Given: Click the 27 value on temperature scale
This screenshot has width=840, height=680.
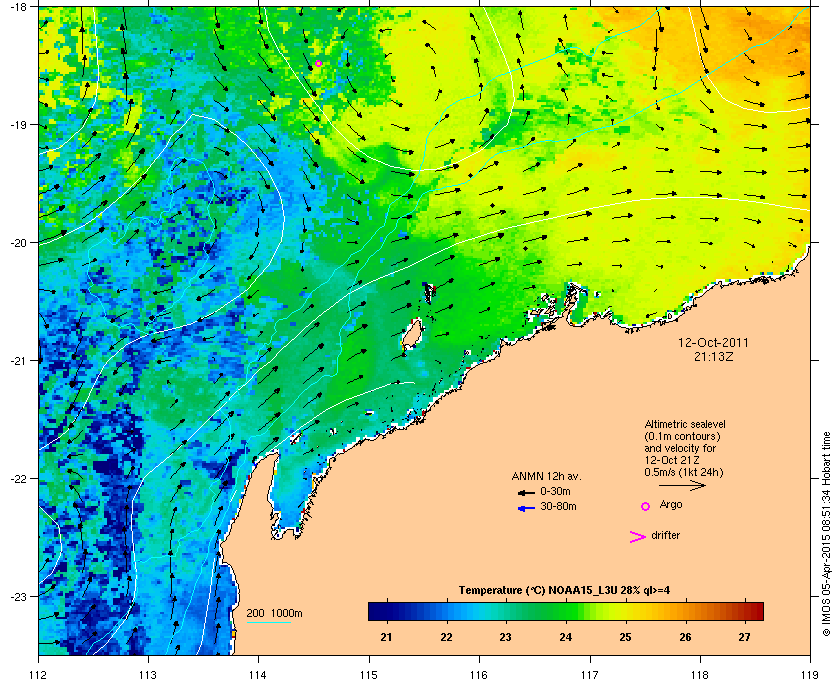Looking at the screenshot, I should [744, 637].
